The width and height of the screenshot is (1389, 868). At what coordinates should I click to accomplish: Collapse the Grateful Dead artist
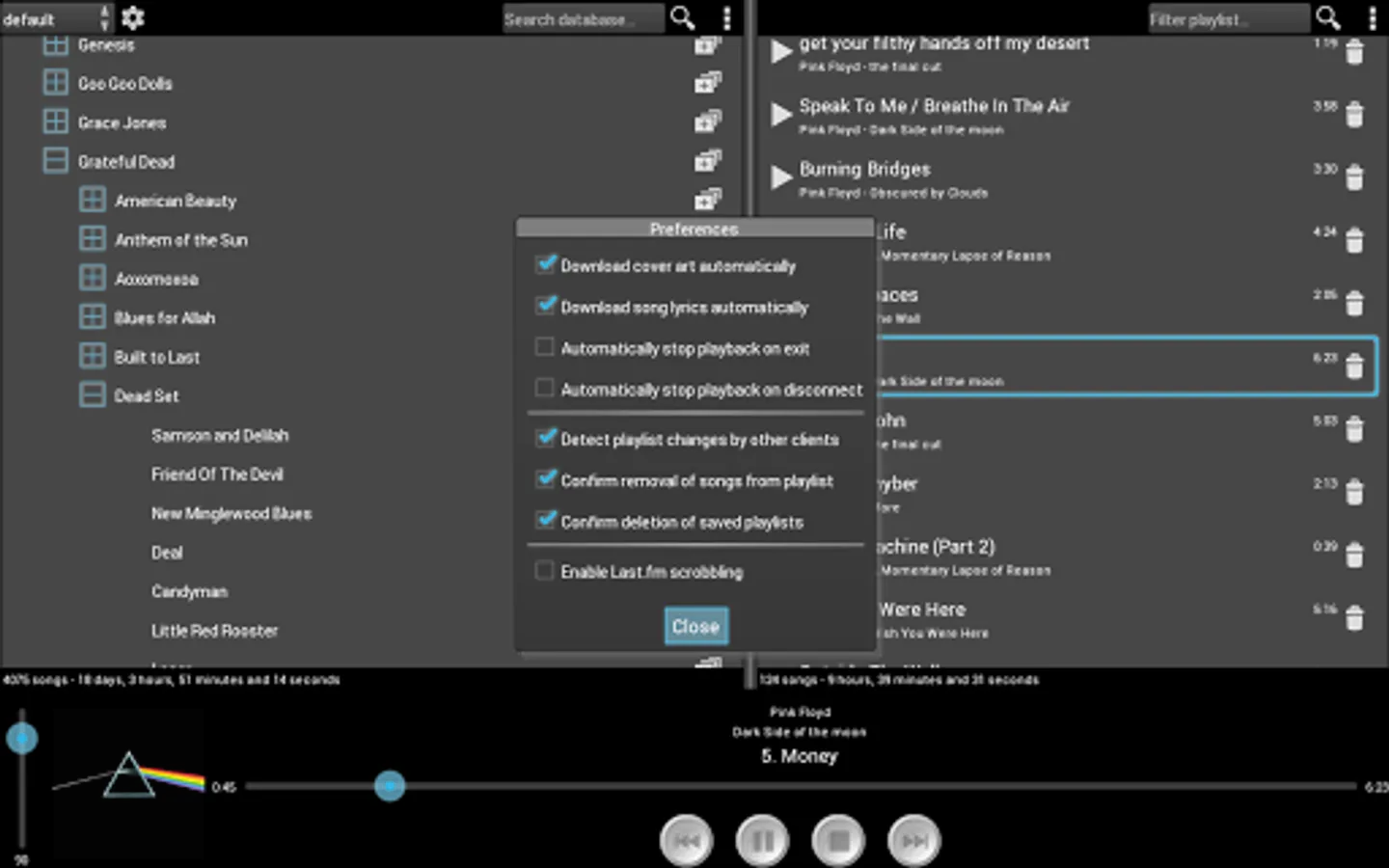(56, 160)
